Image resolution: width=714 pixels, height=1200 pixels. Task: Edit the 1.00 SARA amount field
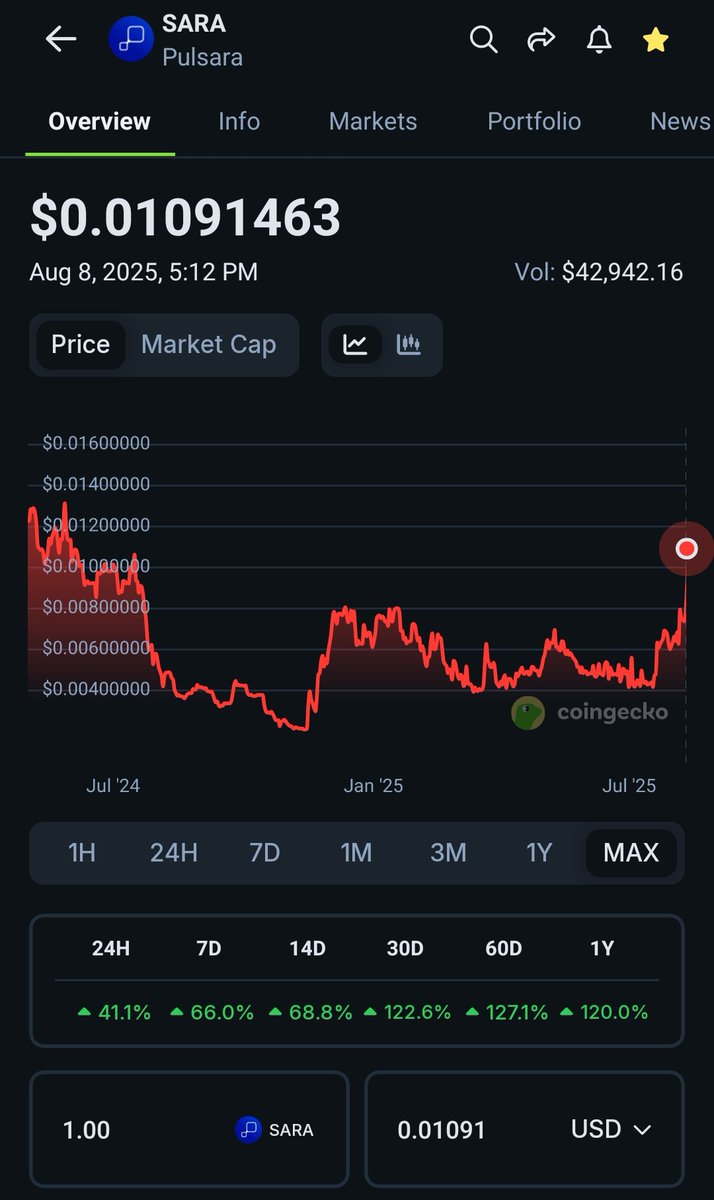(189, 1130)
